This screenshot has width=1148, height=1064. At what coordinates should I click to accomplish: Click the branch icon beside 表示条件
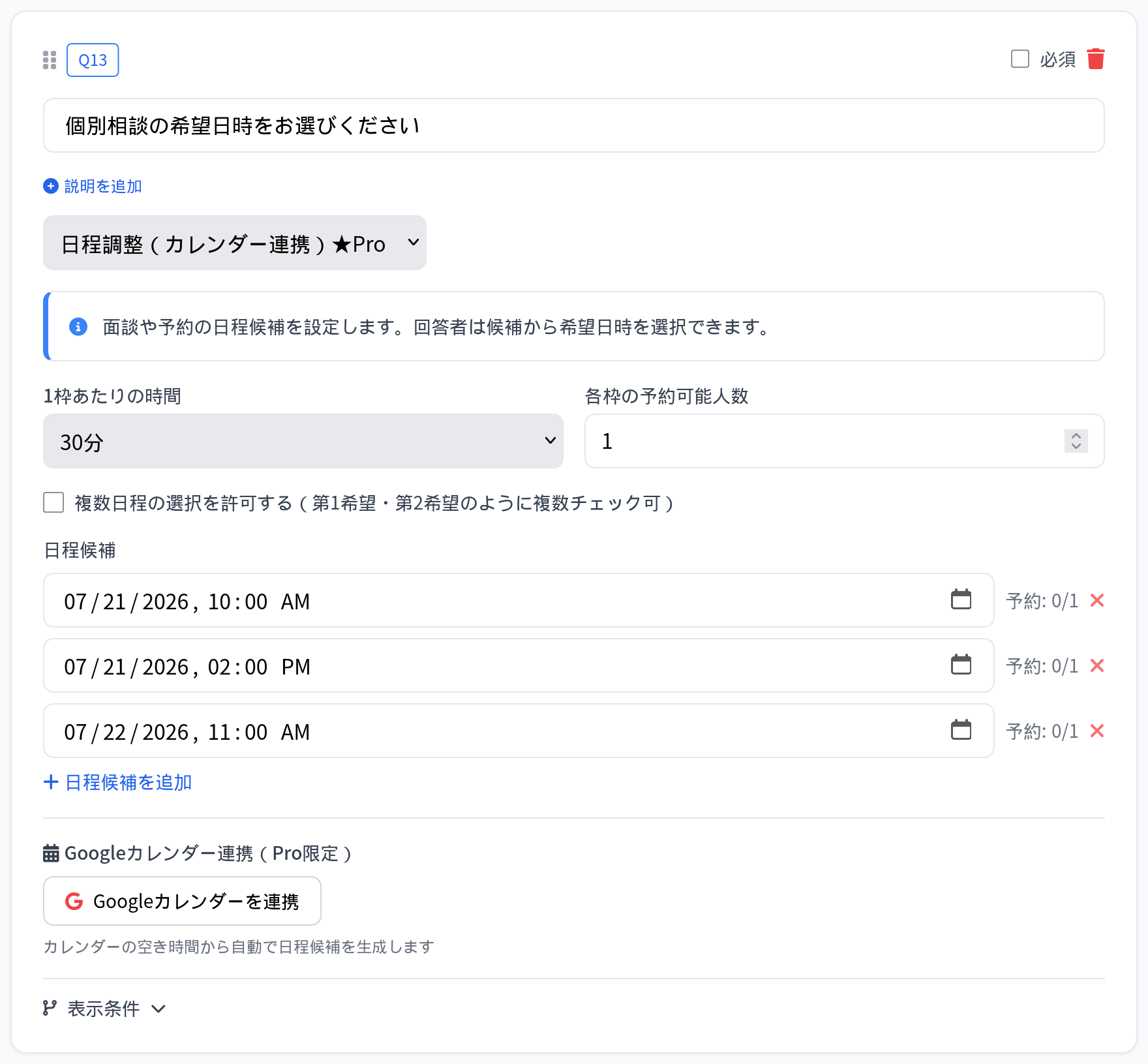[50, 1008]
